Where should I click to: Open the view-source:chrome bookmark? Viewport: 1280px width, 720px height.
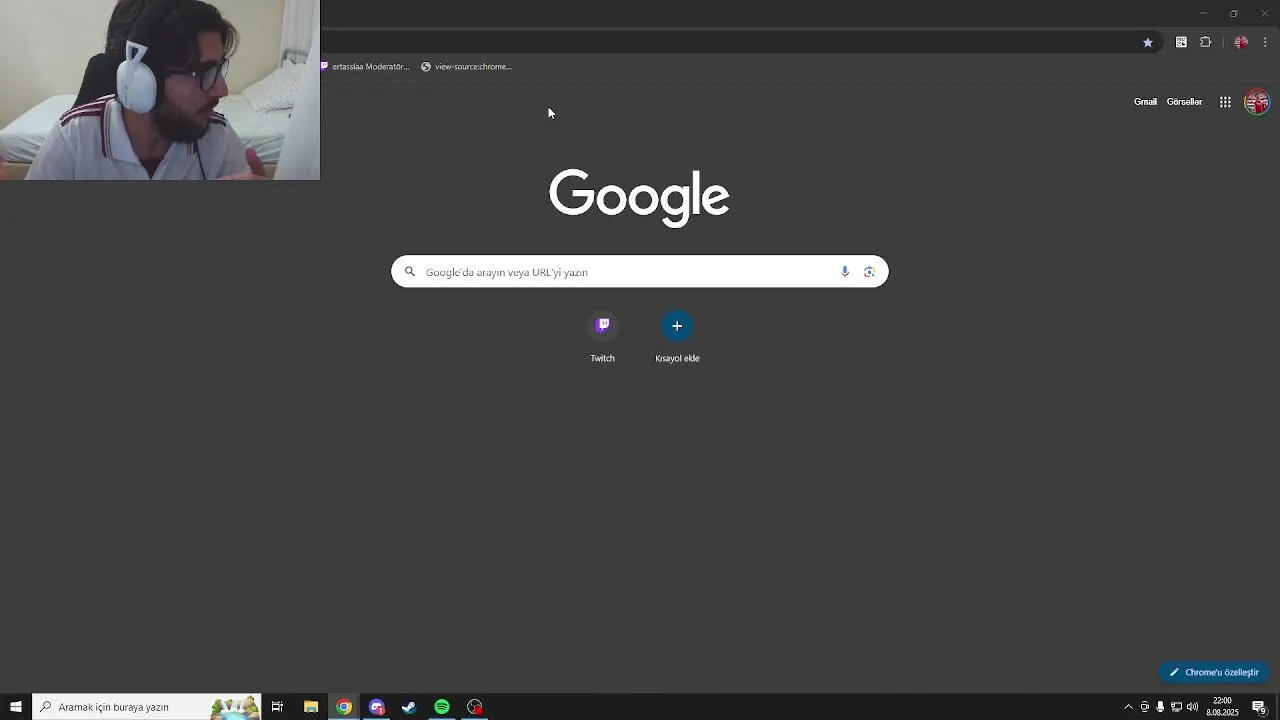[x=466, y=67]
